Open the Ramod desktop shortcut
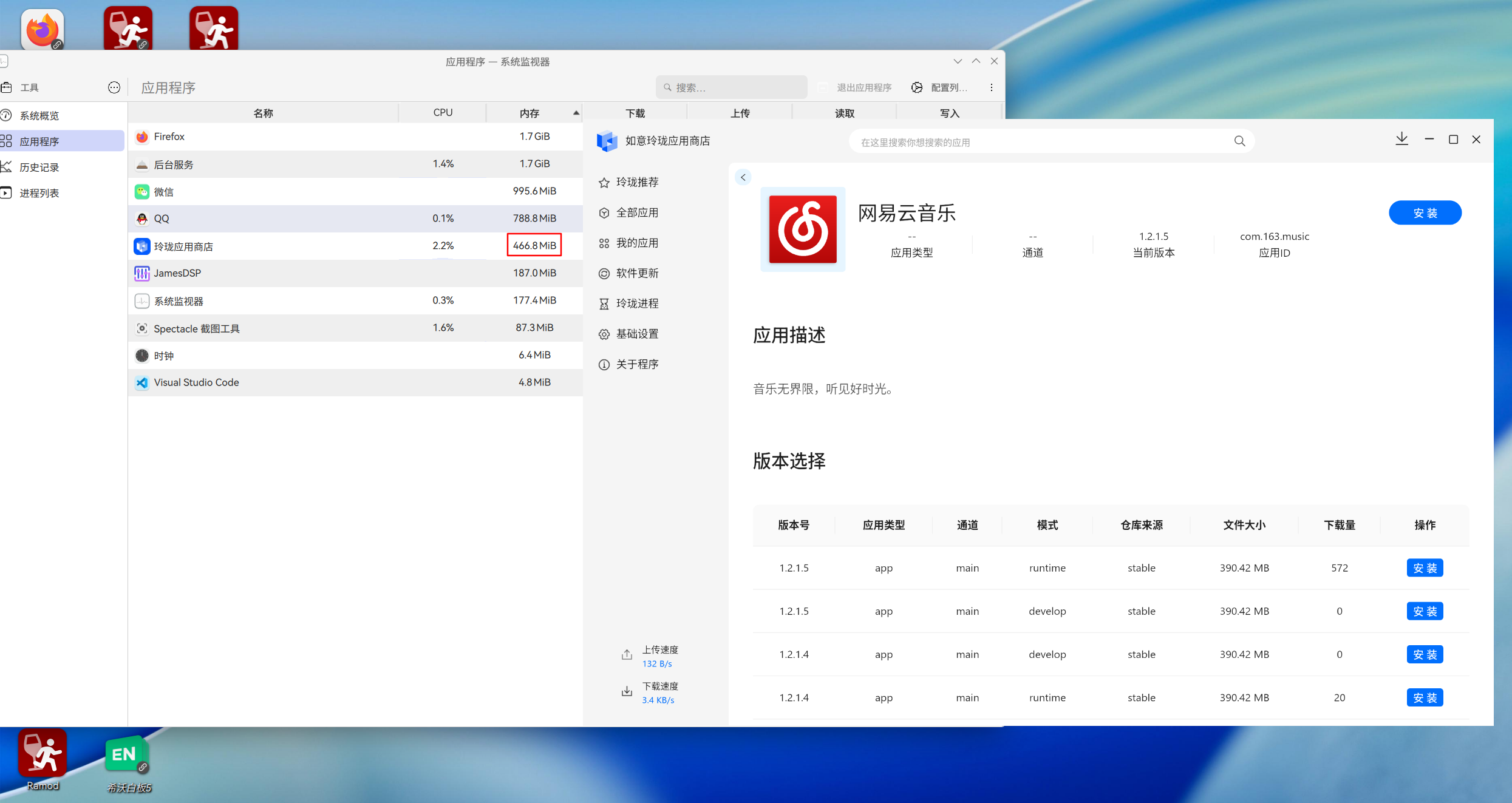This screenshot has width=1512, height=803. (43, 760)
